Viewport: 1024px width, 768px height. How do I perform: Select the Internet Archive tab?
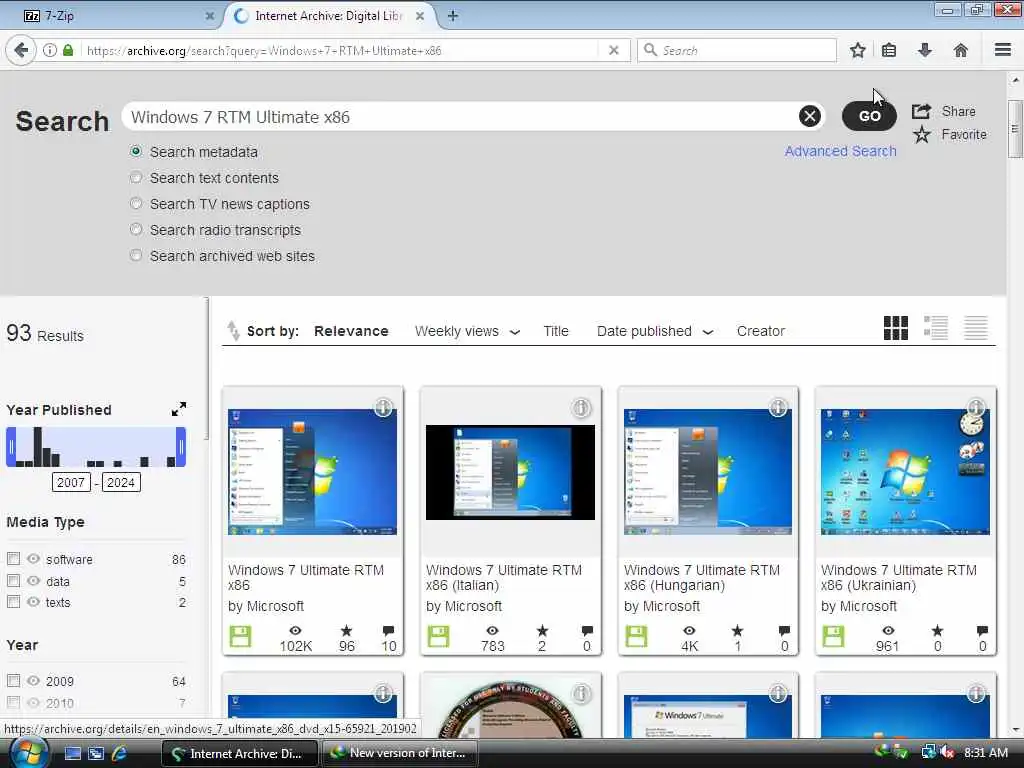[329, 16]
